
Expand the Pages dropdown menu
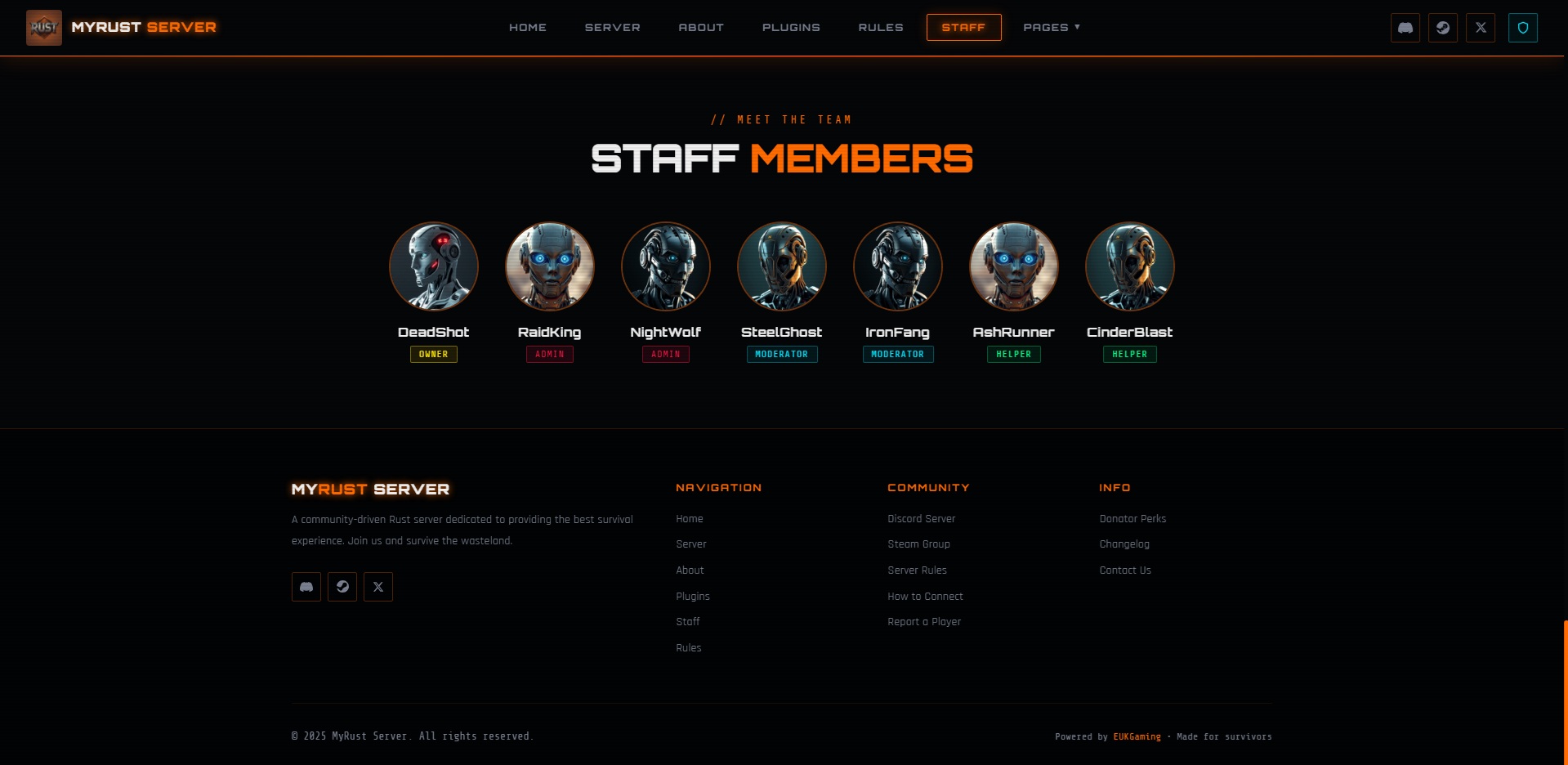click(1051, 28)
